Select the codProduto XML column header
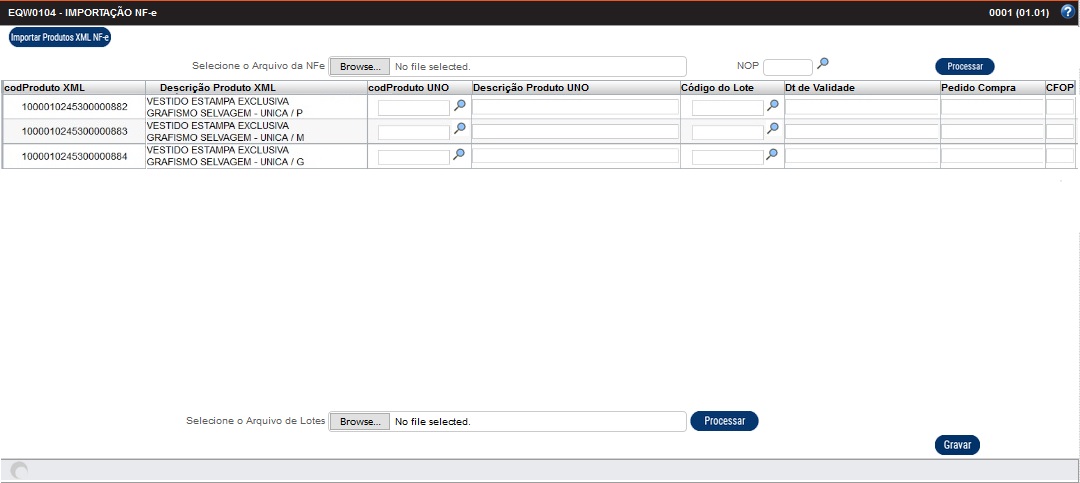1080x483 pixels. click(45, 87)
